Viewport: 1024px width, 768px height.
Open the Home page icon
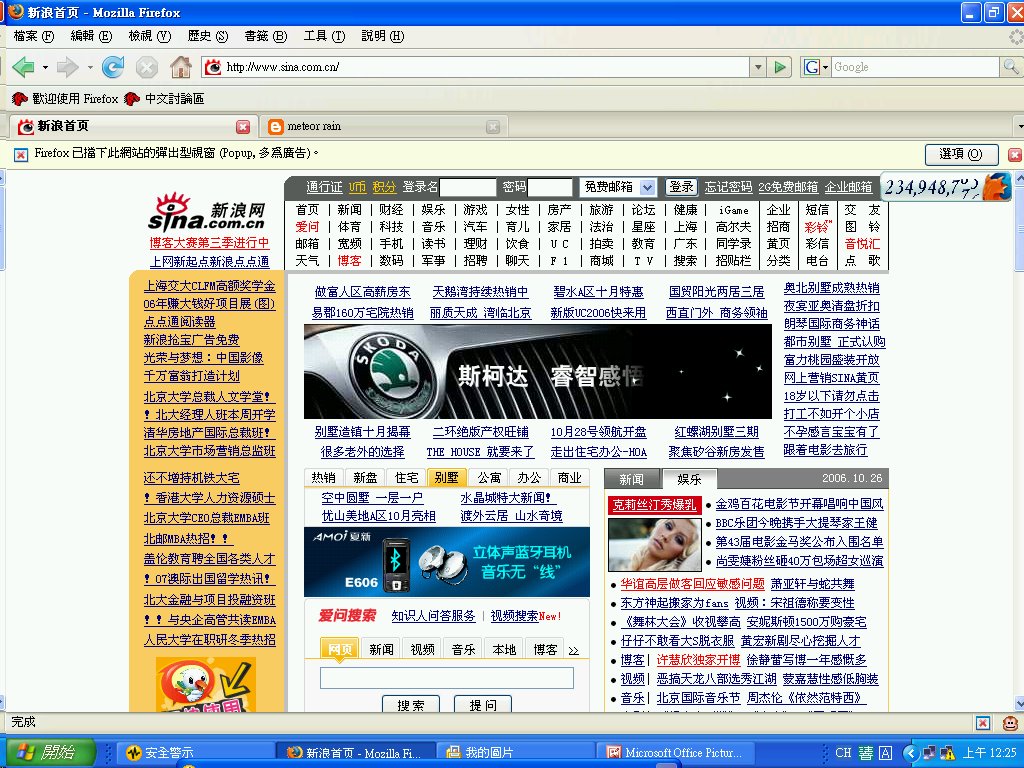[181, 67]
